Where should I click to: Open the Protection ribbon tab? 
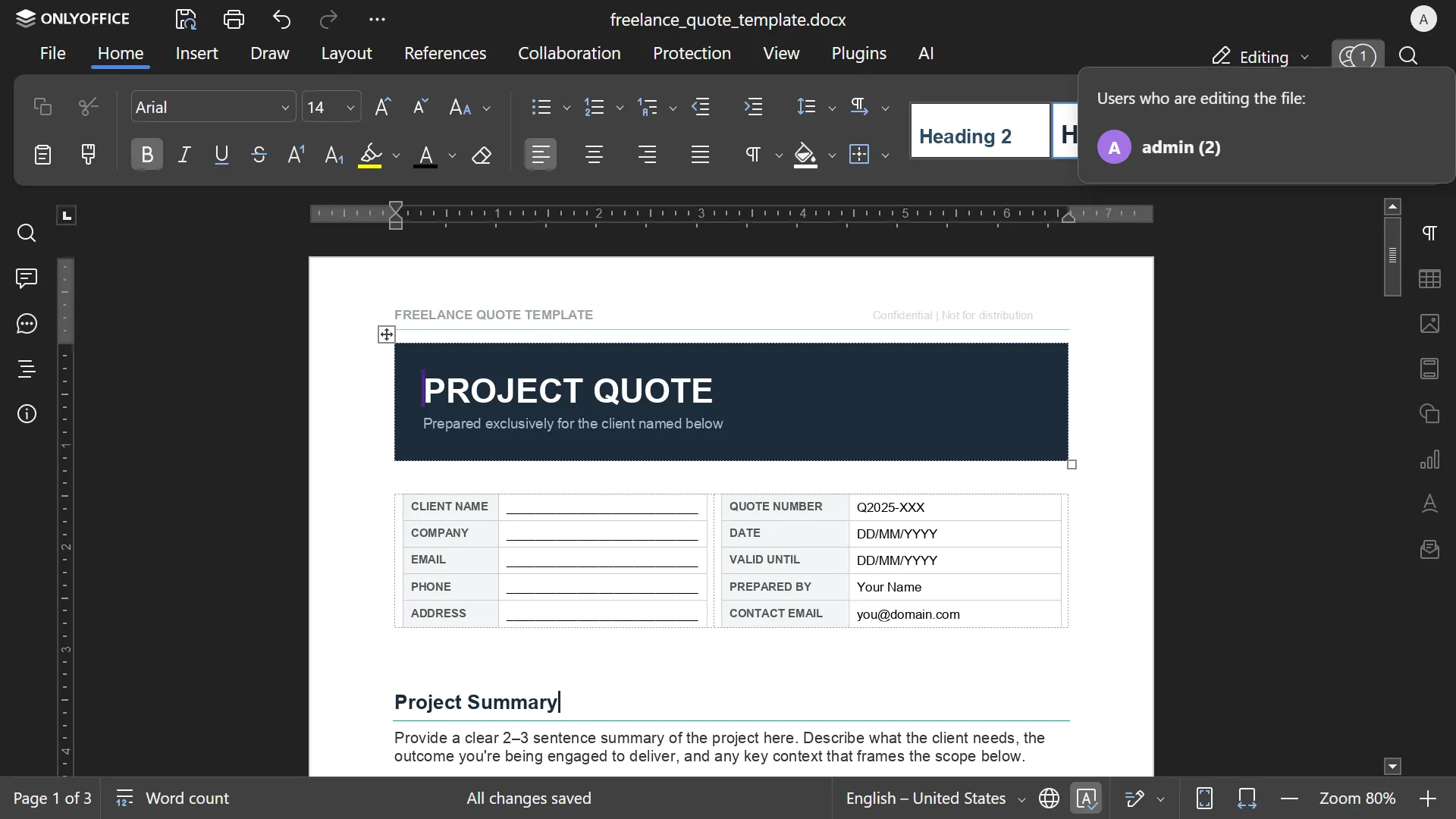692,53
